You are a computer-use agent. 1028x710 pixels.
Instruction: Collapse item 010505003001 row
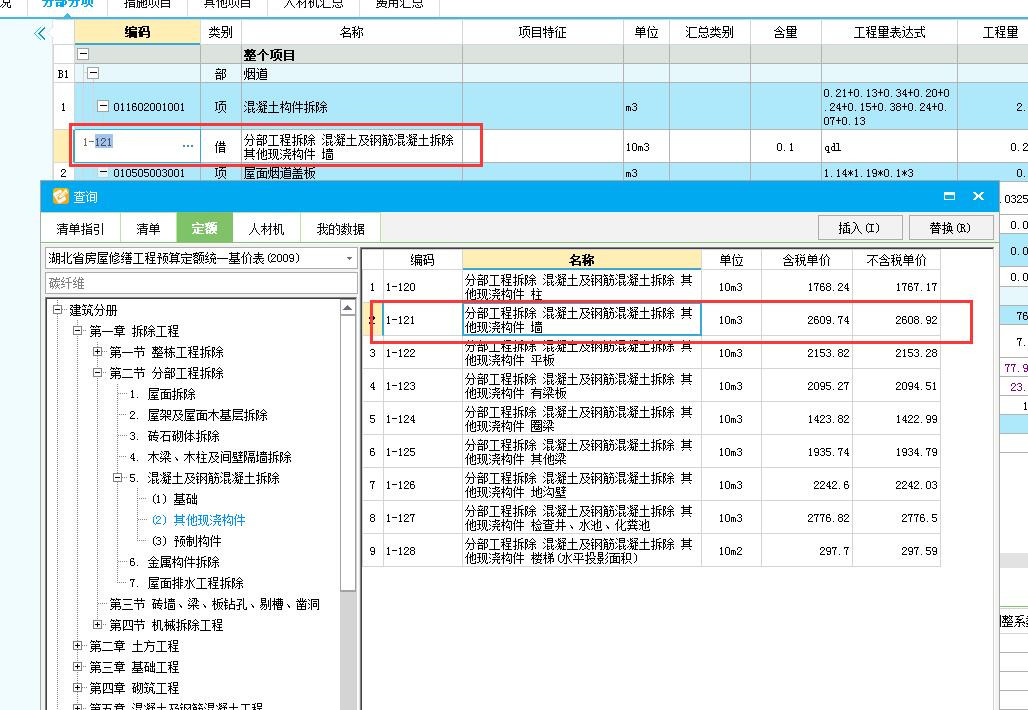pyautogui.click(x=103, y=173)
